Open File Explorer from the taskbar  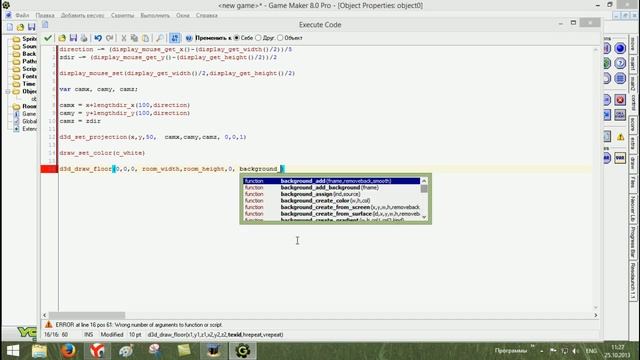point(40,351)
